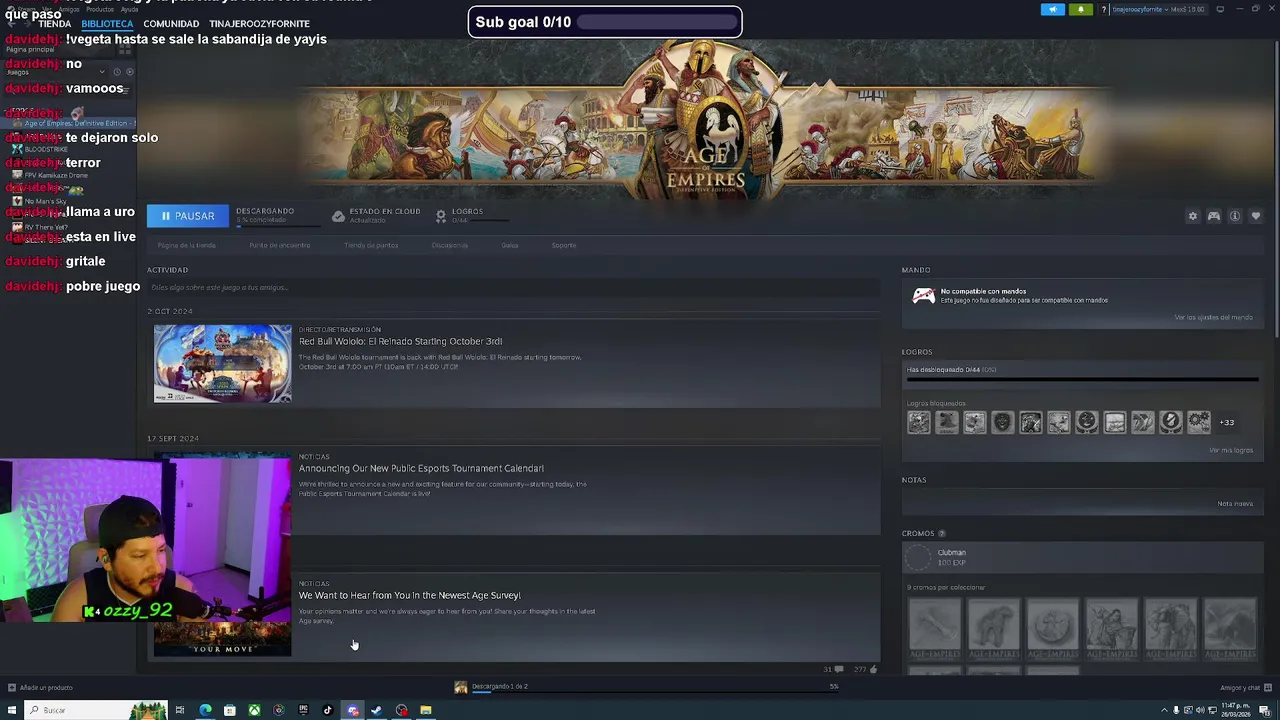Click Ver mis logros link
The height and width of the screenshot is (720, 1280).
(x=1231, y=450)
